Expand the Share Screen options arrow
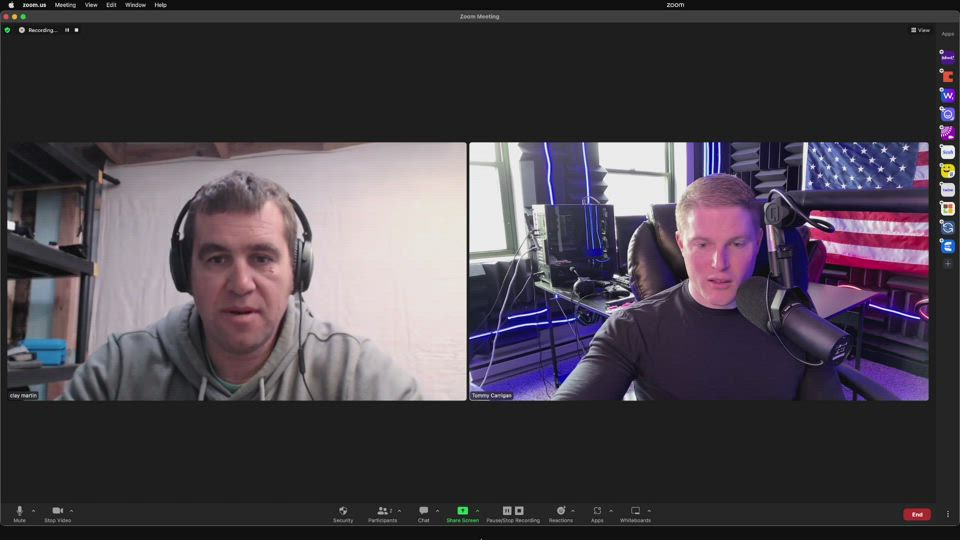Screen dimensions: 960x540 [477, 510]
